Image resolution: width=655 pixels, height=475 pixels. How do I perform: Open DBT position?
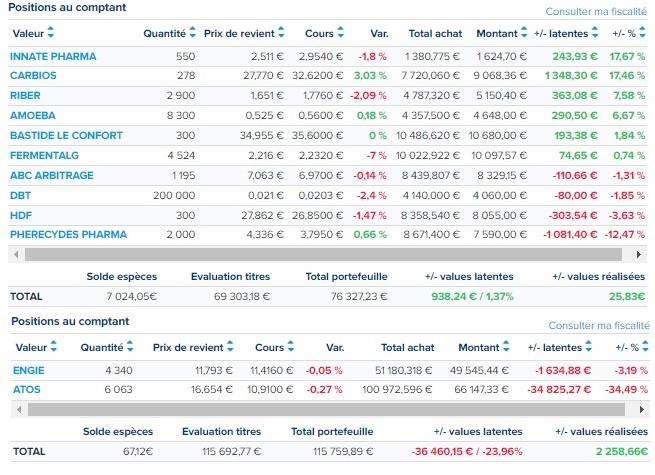point(20,196)
